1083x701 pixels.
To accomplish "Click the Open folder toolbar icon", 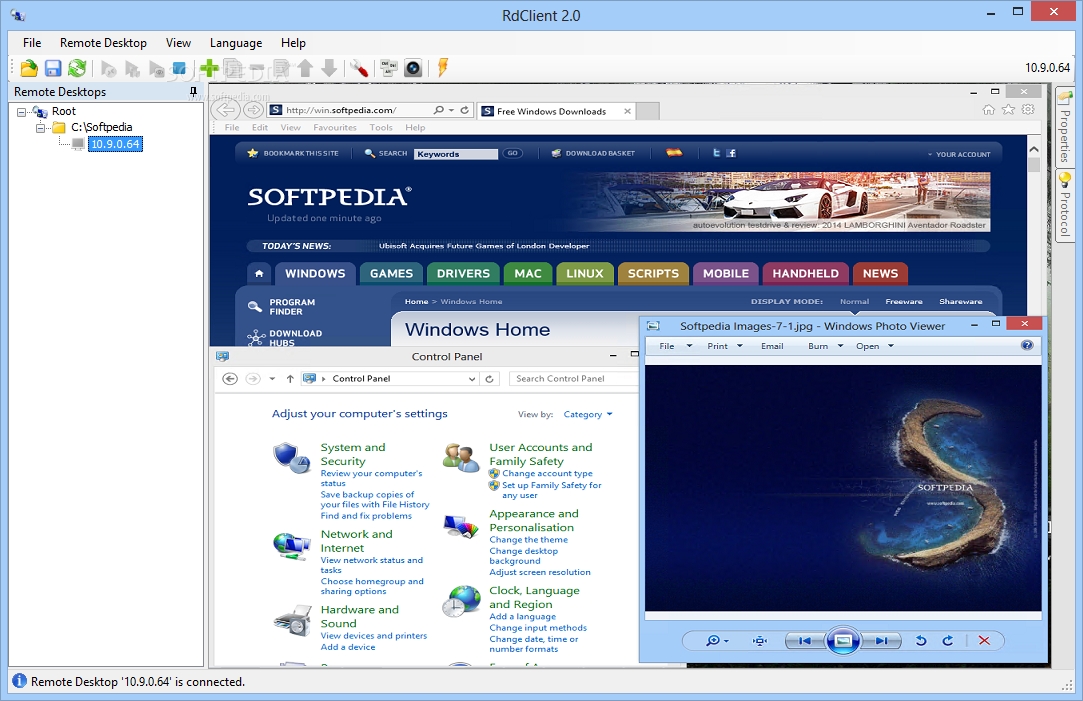I will point(29,68).
